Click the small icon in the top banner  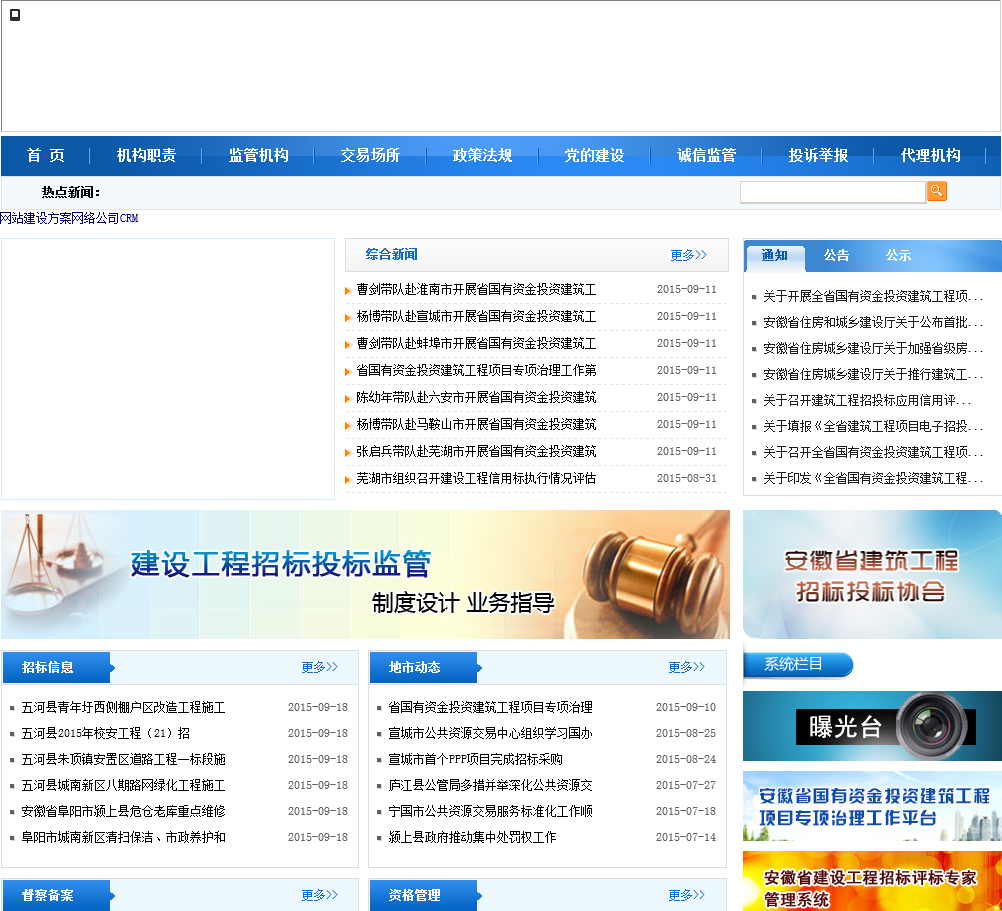pyautogui.click(x=15, y=15)
